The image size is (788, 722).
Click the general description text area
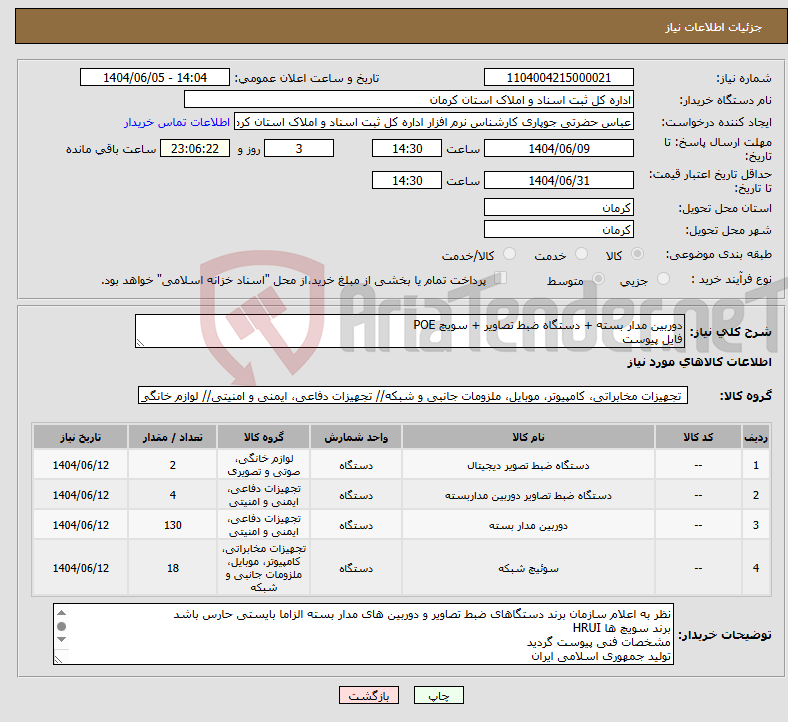pos(410,332)
